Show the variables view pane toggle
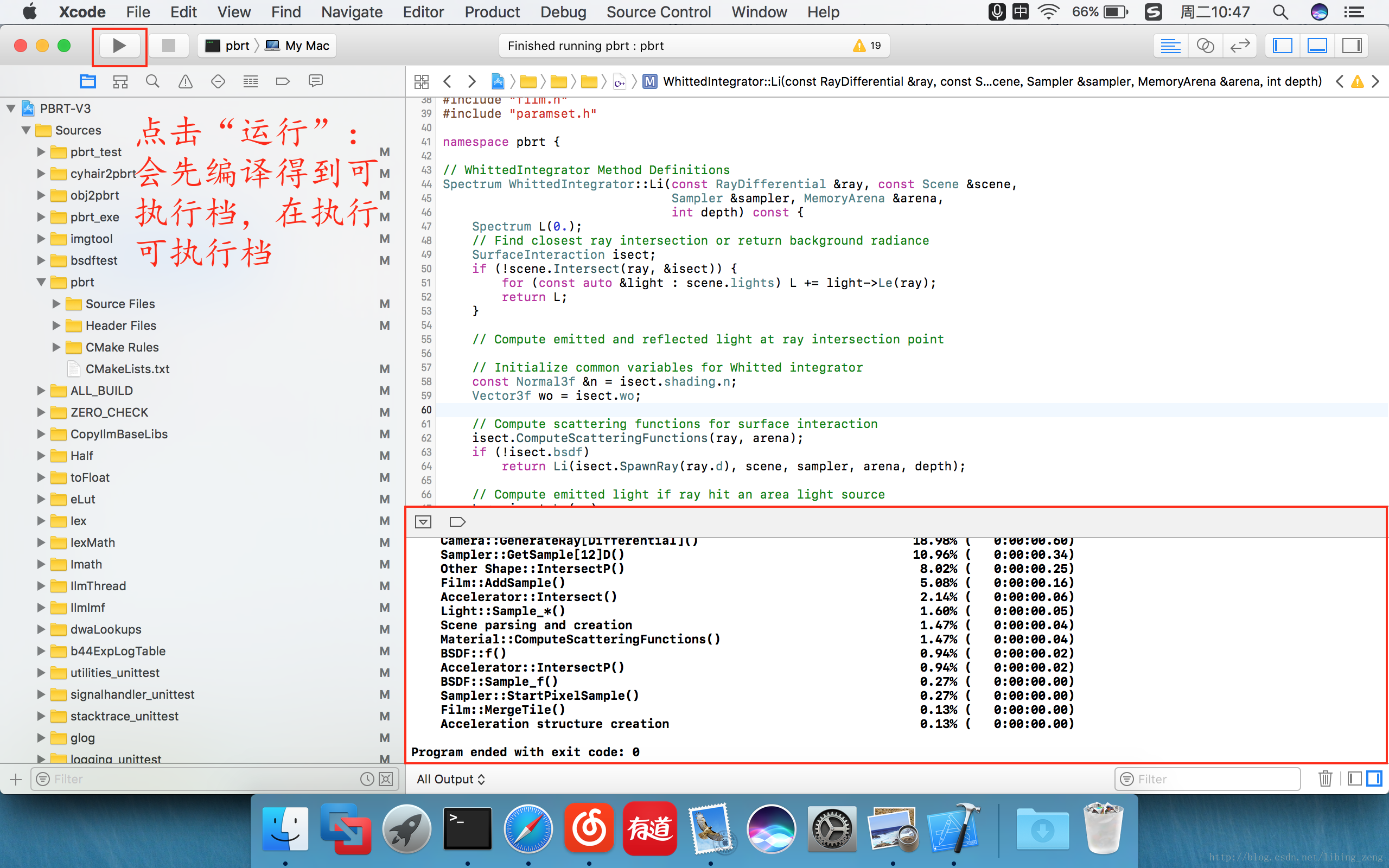This screenshot has width=1389, height=868. tap(1355, 779)
